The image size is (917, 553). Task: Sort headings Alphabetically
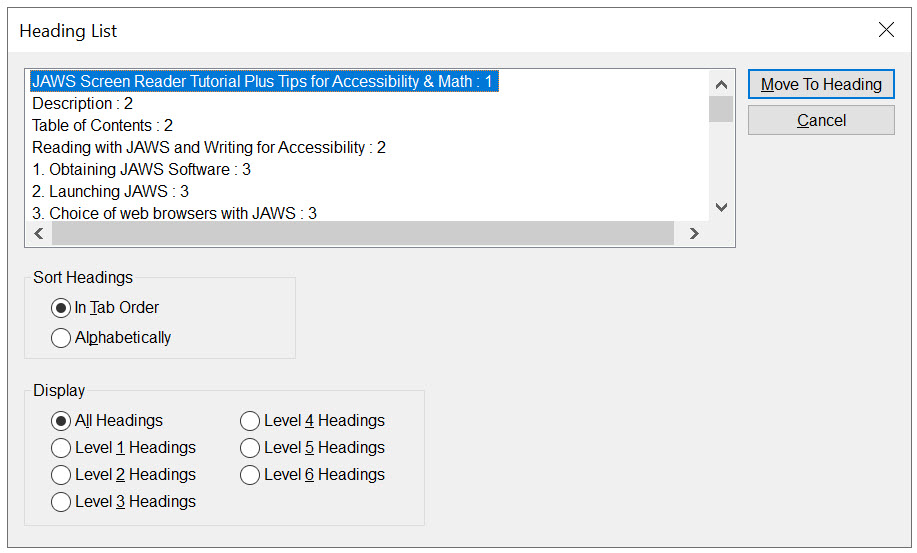[111, 338]
